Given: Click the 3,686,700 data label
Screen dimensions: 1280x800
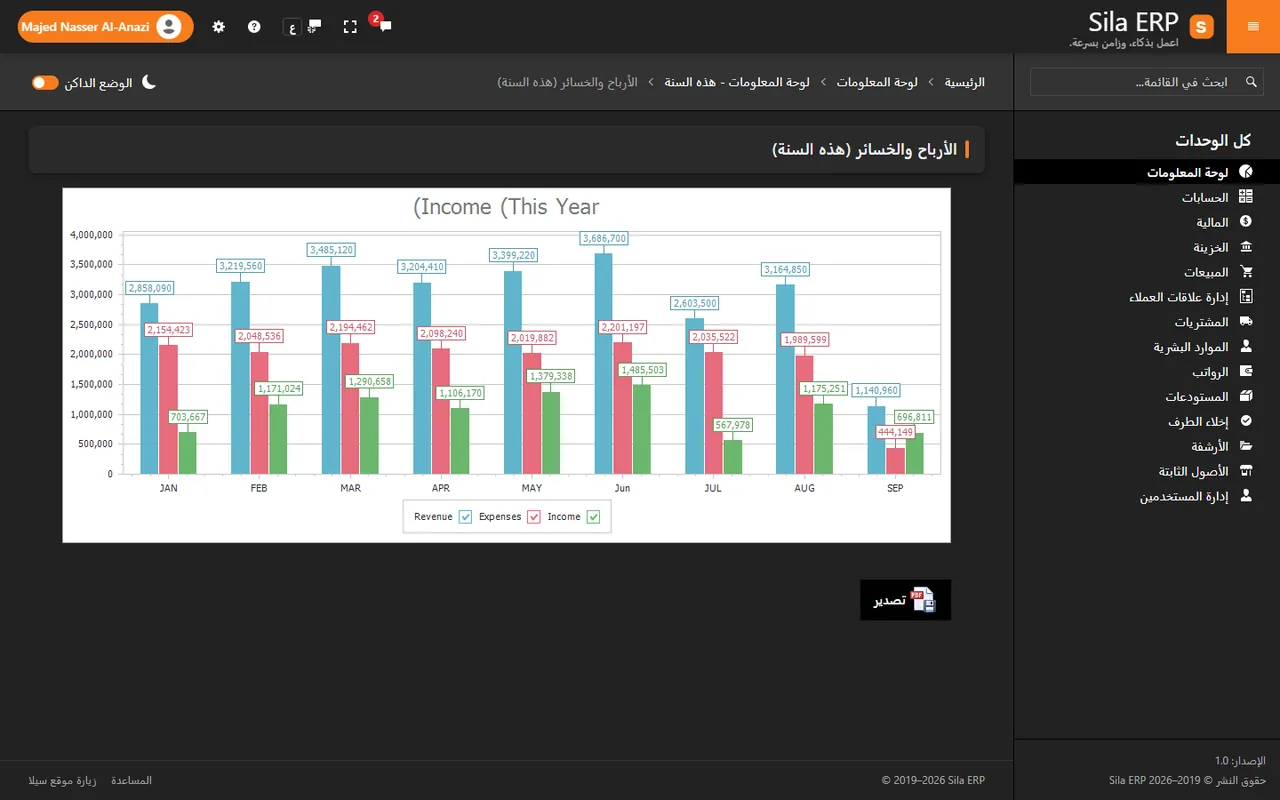Looking at the screenshot, I should click(x=604, y=238).
